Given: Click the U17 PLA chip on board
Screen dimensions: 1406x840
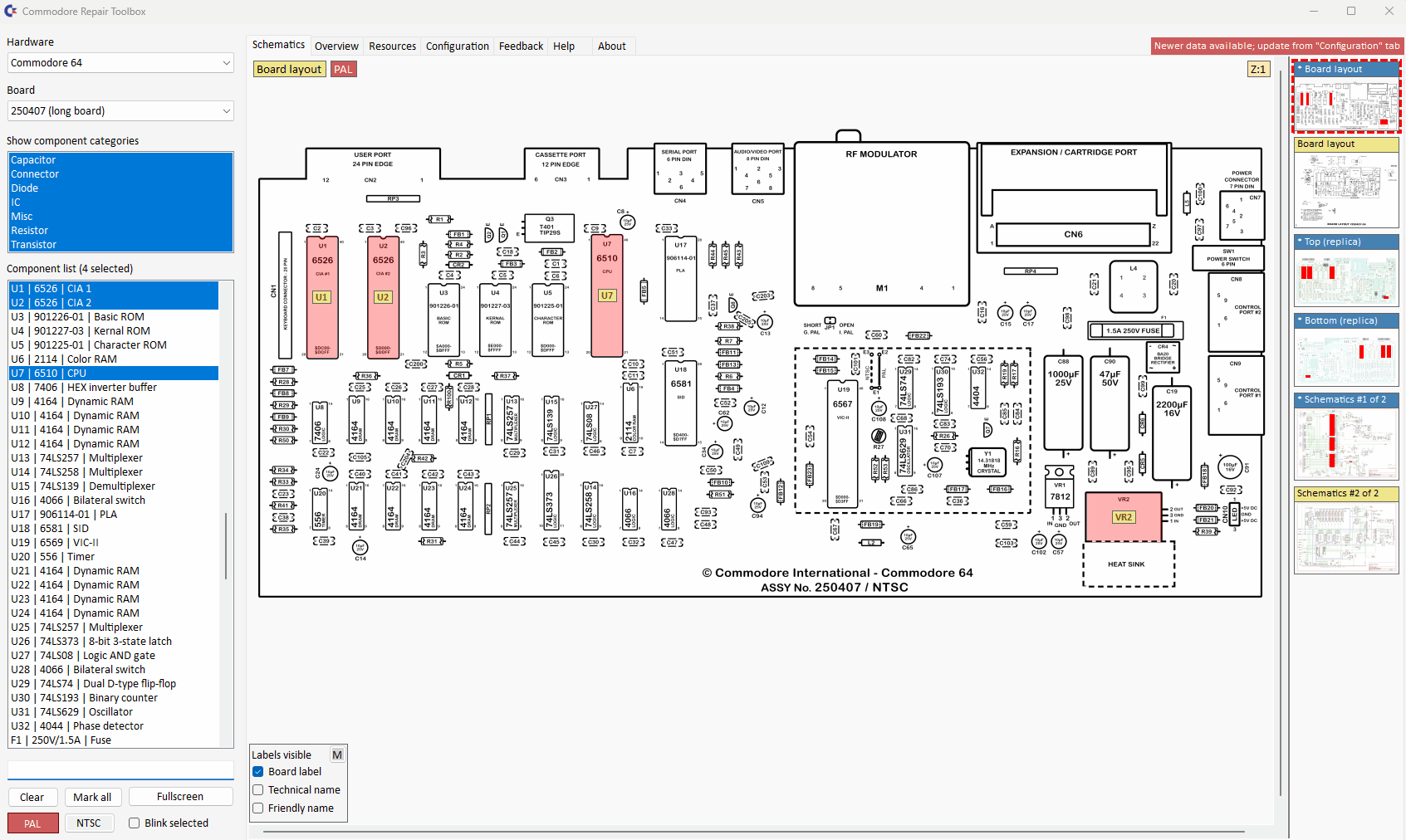Looking at the screenshot, I should pyautogui.click(x=680, y=279).
